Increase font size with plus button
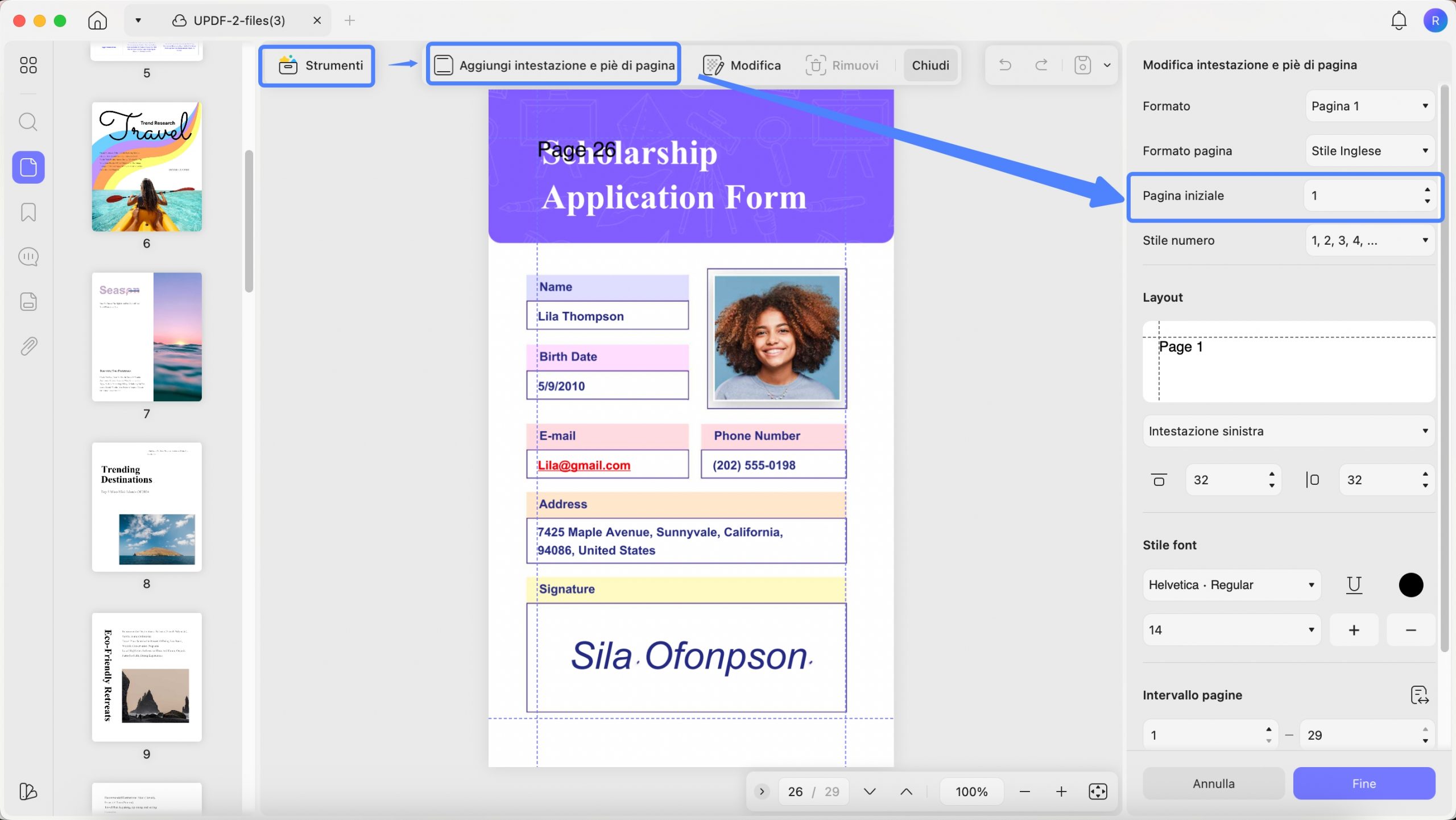 [x=1354, y=630]
